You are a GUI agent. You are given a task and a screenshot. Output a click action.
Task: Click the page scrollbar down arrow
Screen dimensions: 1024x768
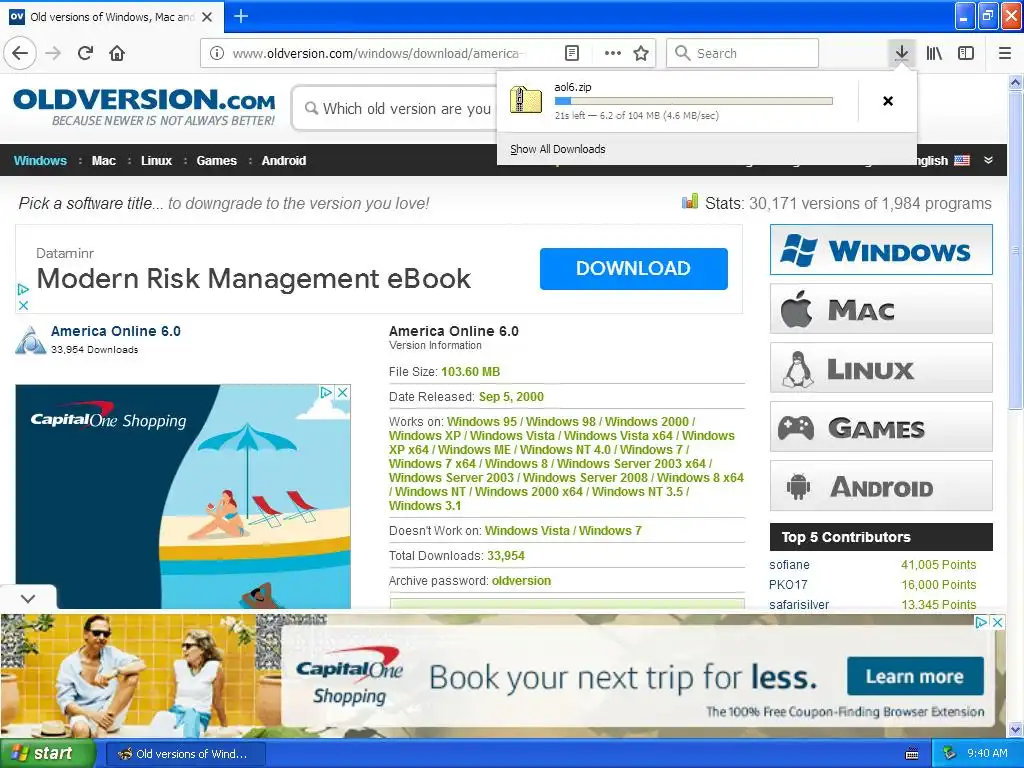coord(1016,729)
